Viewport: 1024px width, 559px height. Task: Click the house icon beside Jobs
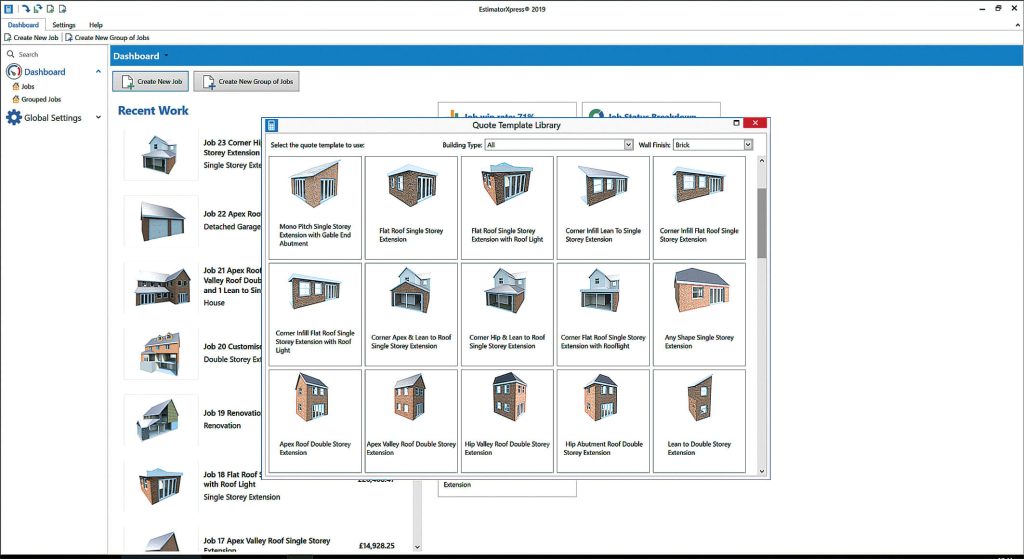click(16, 86)
